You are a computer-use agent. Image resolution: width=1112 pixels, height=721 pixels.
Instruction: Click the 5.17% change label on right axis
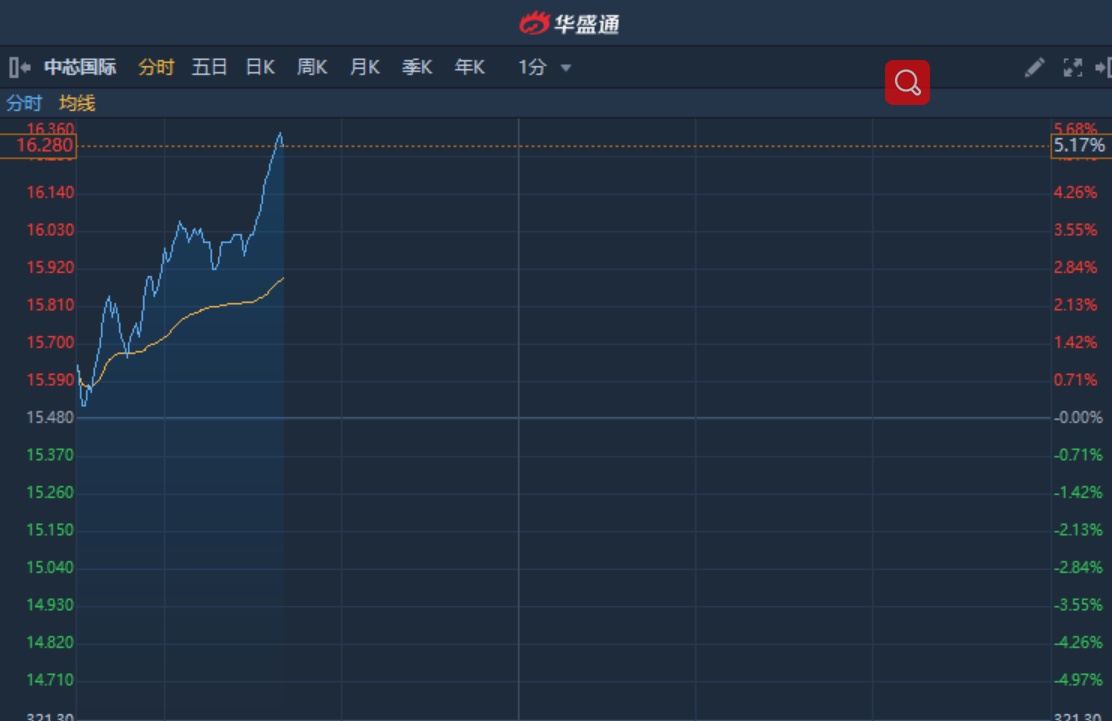pos(1079,146)
